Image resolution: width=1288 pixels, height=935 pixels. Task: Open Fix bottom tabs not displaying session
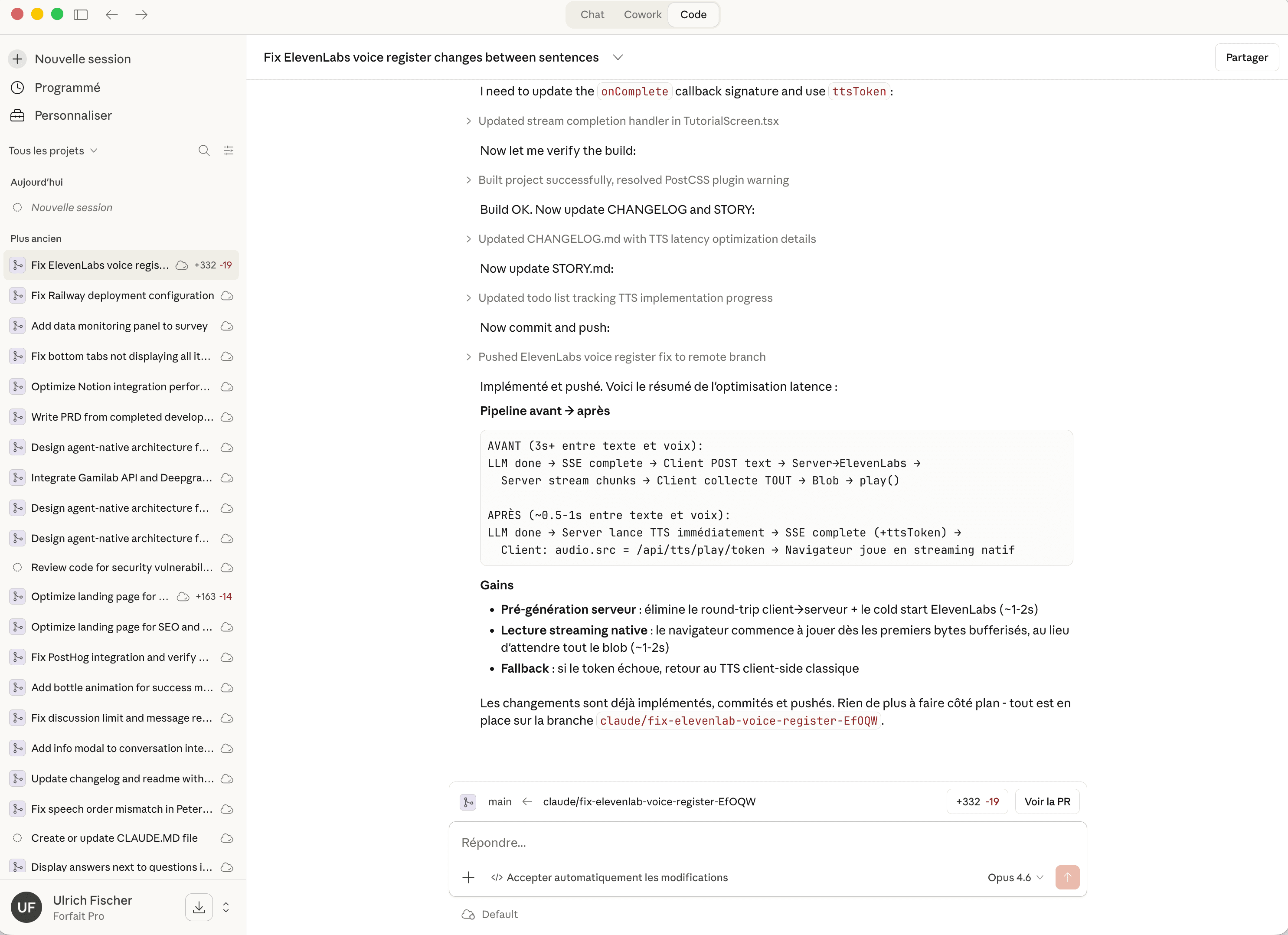click(121, 356)
